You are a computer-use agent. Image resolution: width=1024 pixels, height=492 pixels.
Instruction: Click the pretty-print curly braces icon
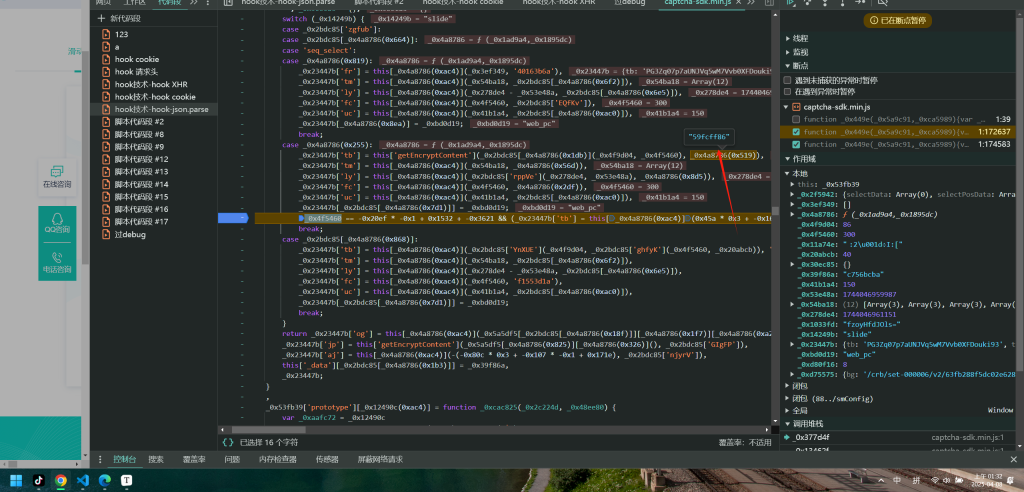(227, 441)
